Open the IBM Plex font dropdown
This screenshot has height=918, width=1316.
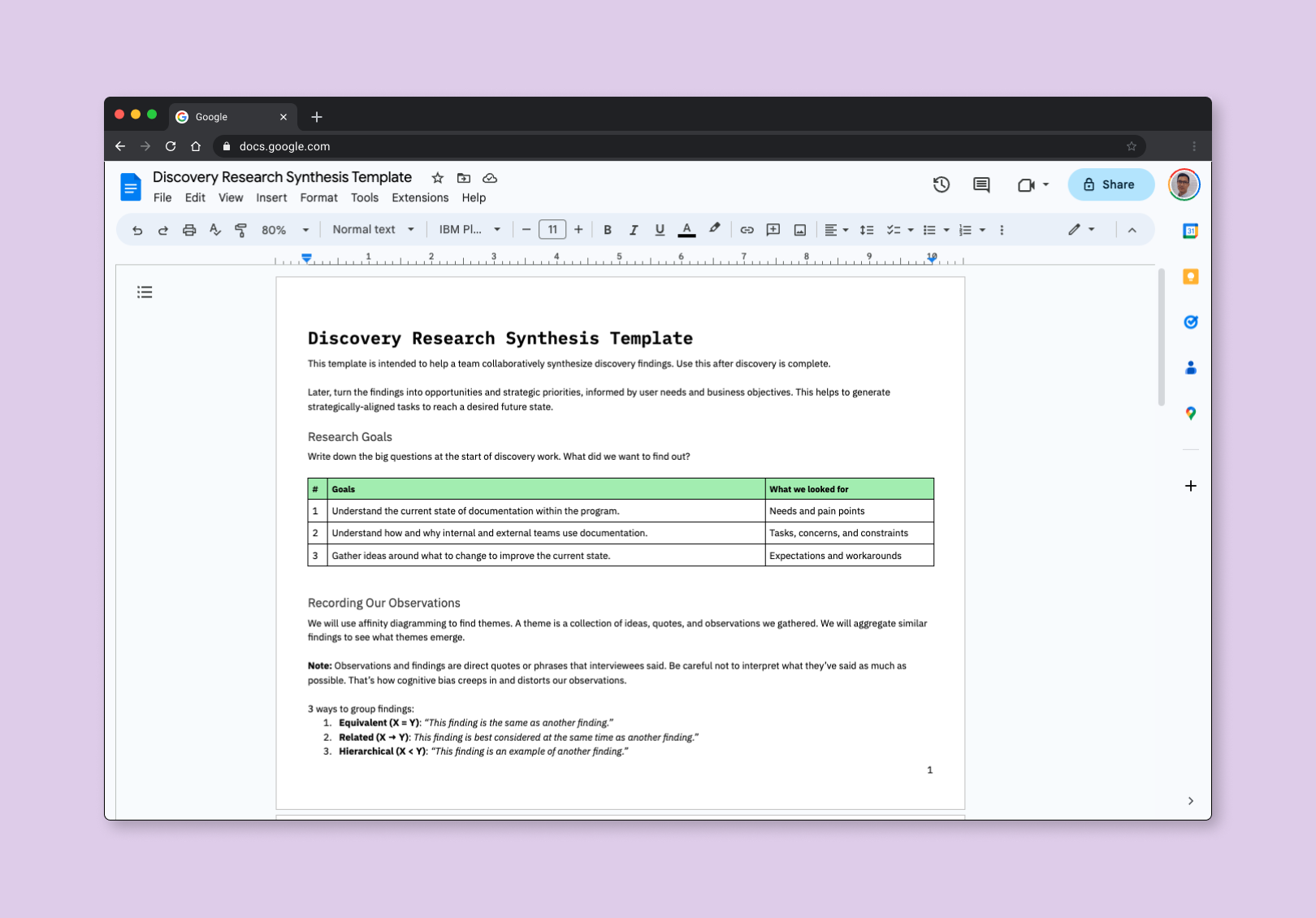coord(470,230)
